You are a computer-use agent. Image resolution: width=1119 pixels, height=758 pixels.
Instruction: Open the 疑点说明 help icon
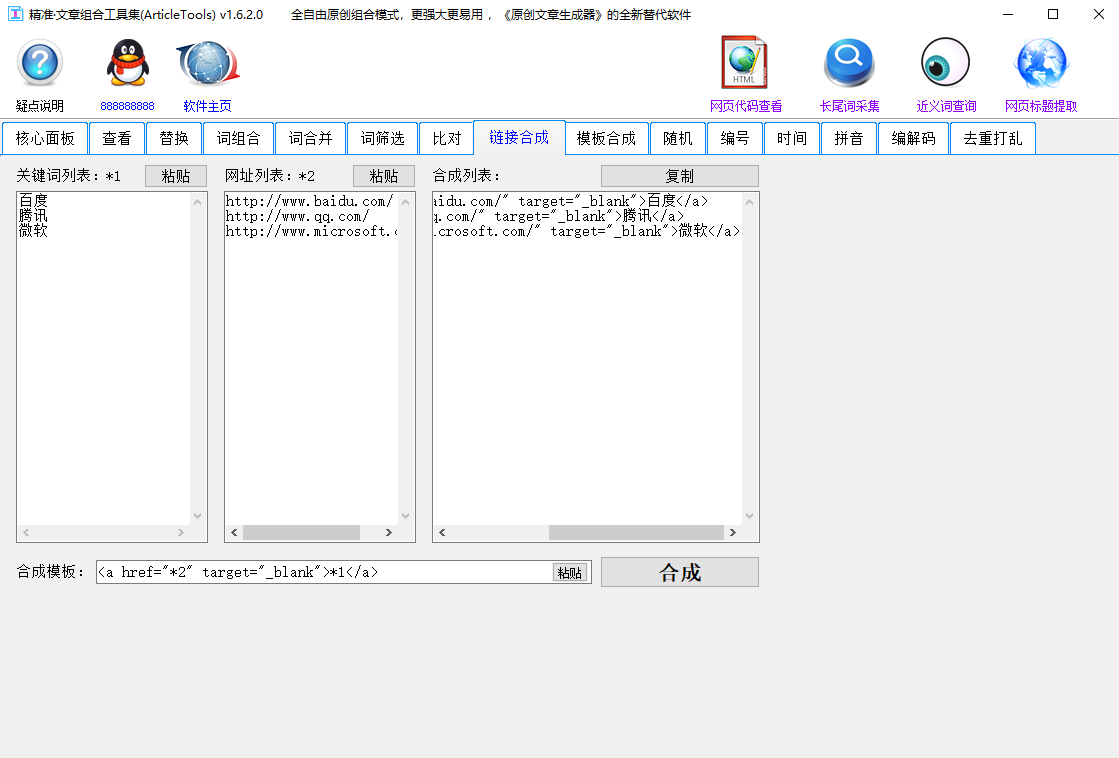point(37,65)
